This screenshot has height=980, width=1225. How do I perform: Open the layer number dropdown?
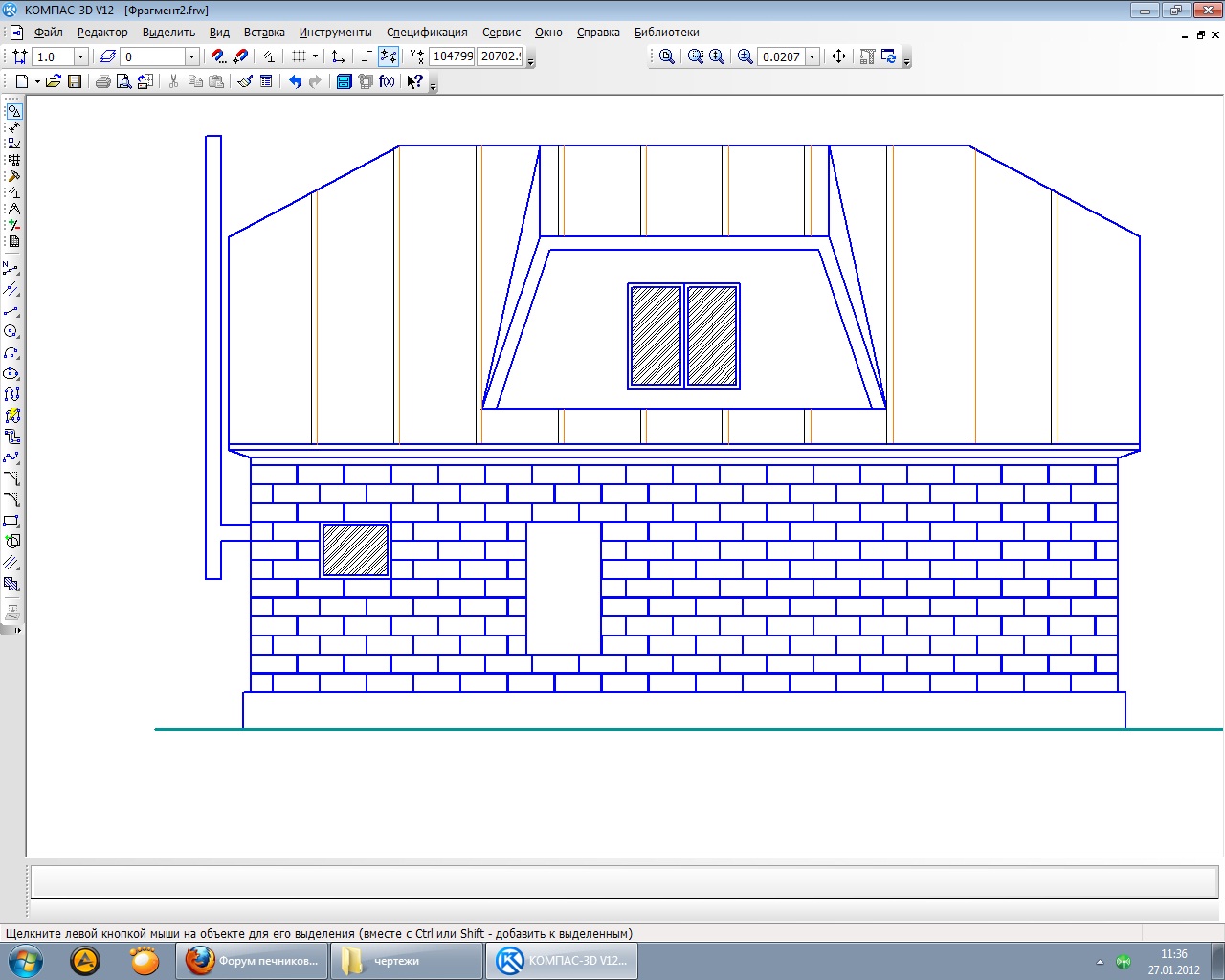click(x=191, y=56)
